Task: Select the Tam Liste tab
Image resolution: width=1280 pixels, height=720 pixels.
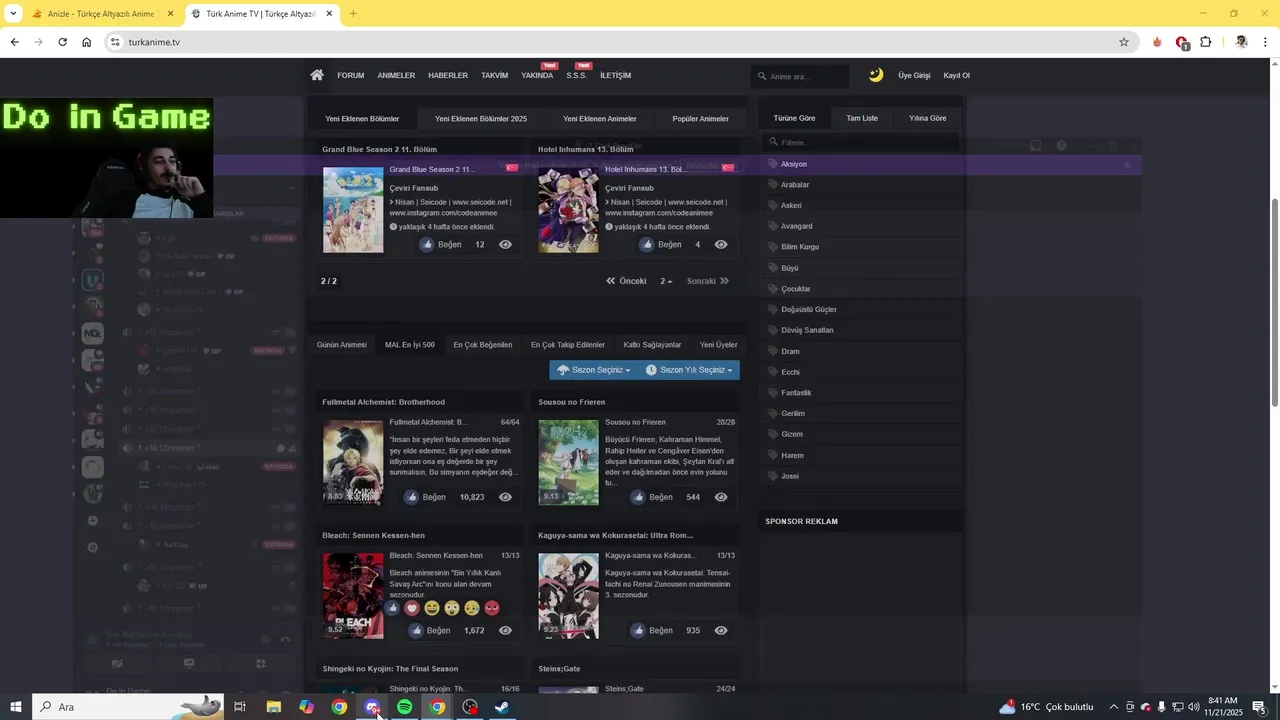Action: coord(862,118)
